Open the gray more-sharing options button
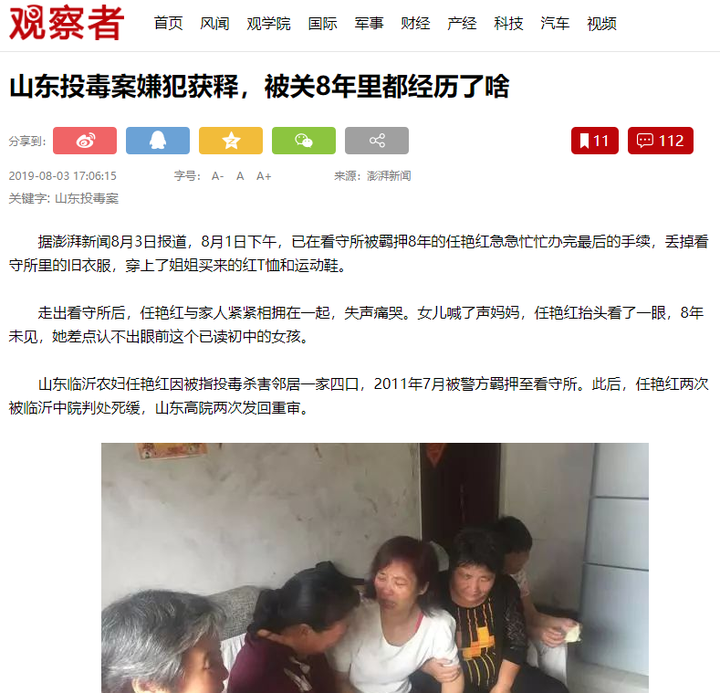 tap(377, 141)
